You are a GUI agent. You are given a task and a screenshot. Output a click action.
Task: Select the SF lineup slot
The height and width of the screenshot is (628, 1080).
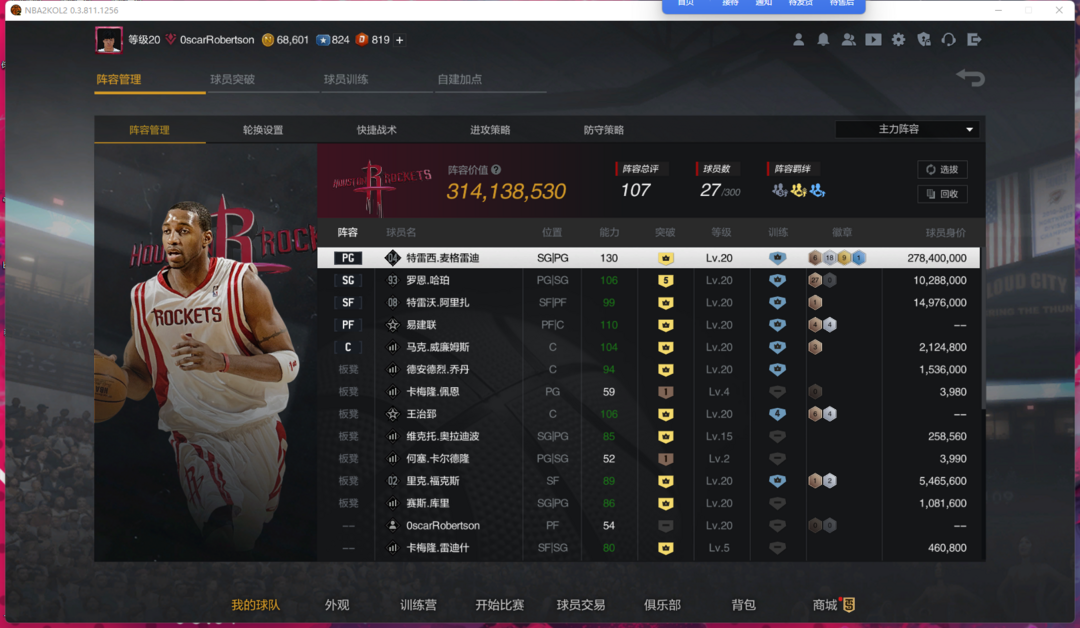348,302
